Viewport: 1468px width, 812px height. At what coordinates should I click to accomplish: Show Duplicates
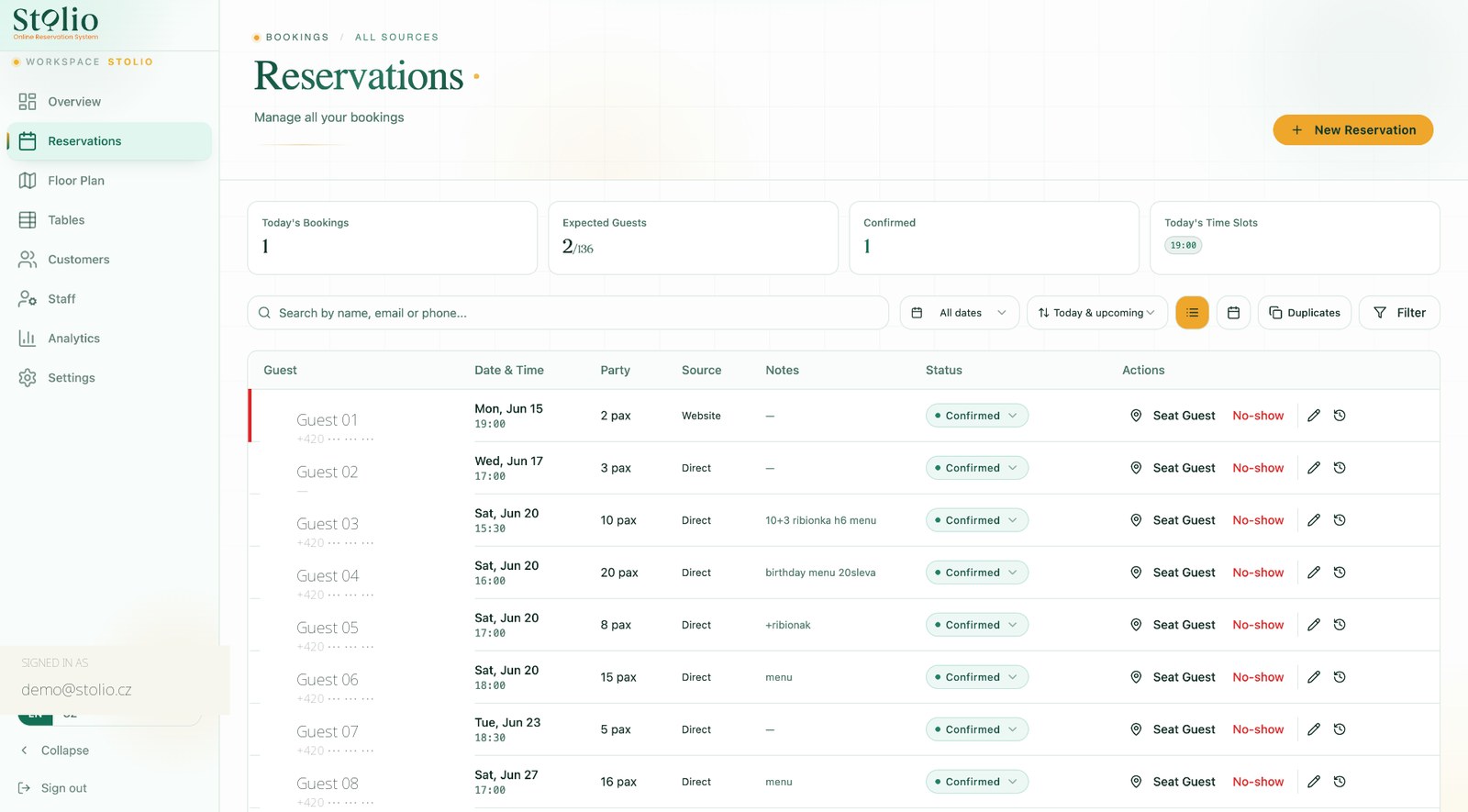[x=1305, y=313]
